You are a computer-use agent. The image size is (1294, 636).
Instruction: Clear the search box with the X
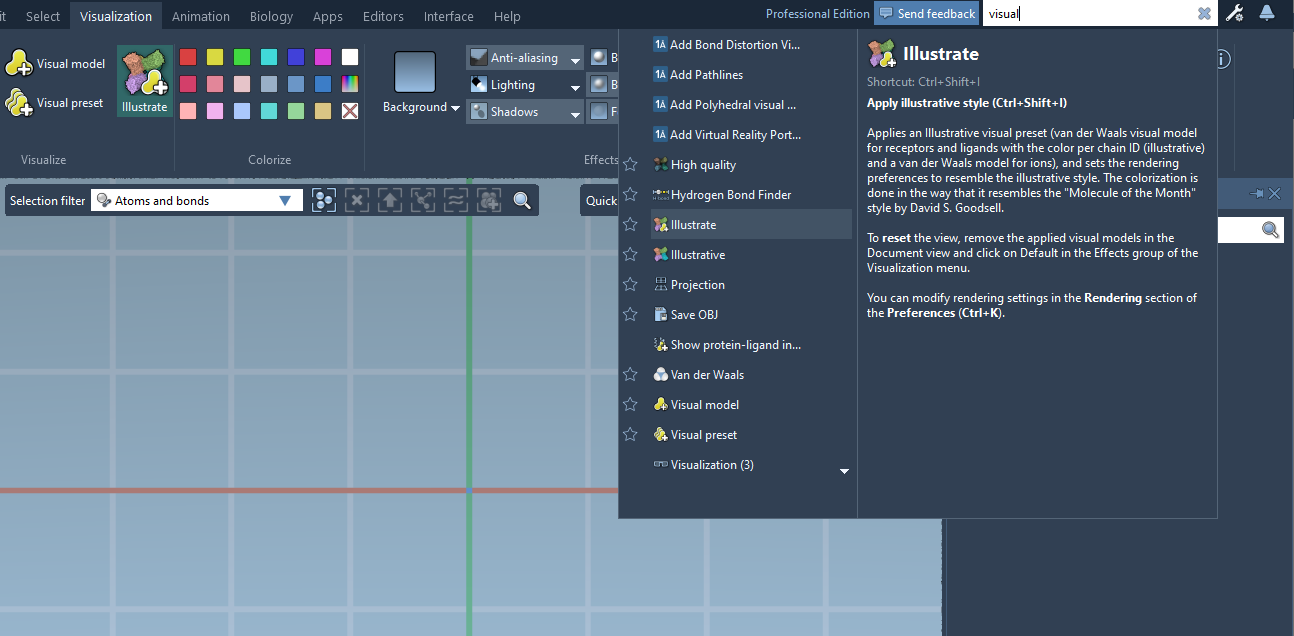point(1204,14)
